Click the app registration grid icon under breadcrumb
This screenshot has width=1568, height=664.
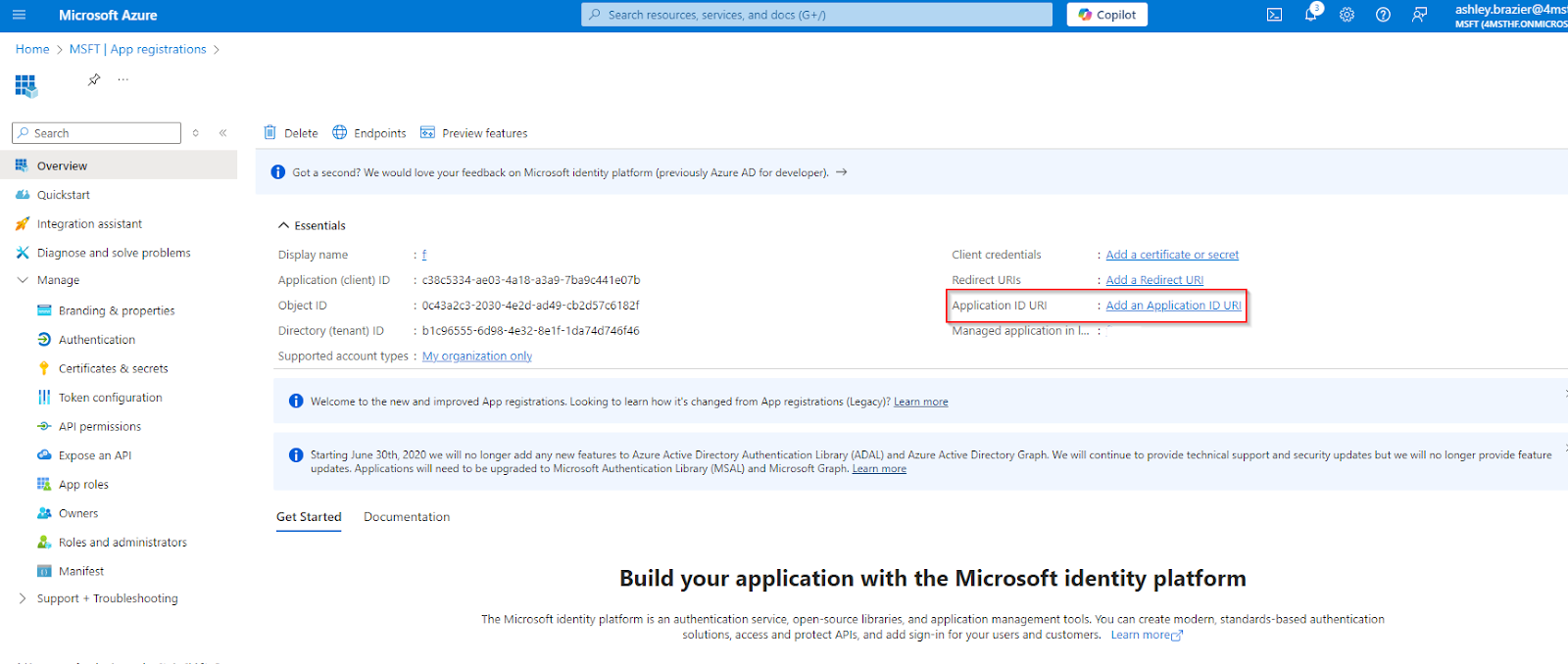click(x=26, y=86)
